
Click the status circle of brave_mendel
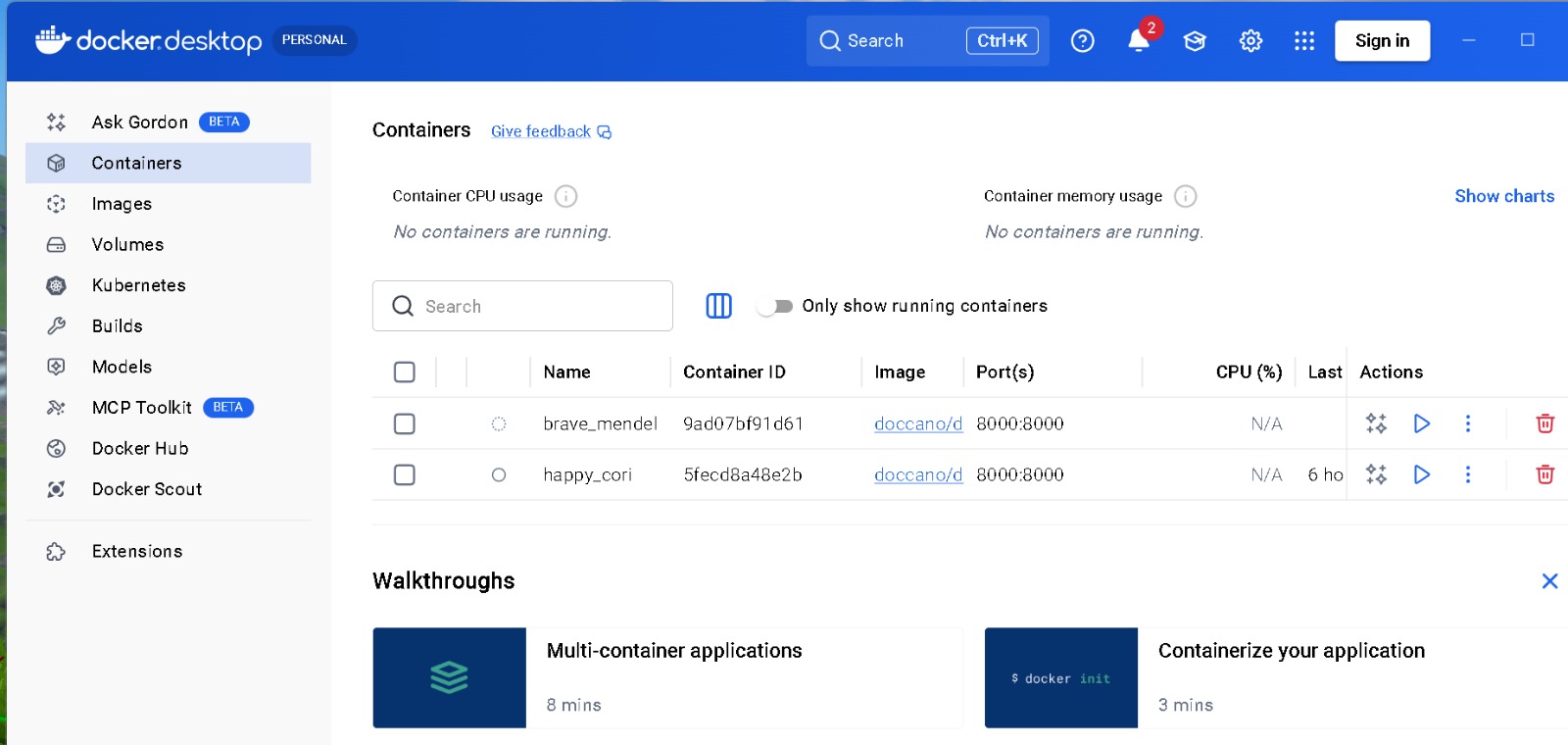[499, 423]
